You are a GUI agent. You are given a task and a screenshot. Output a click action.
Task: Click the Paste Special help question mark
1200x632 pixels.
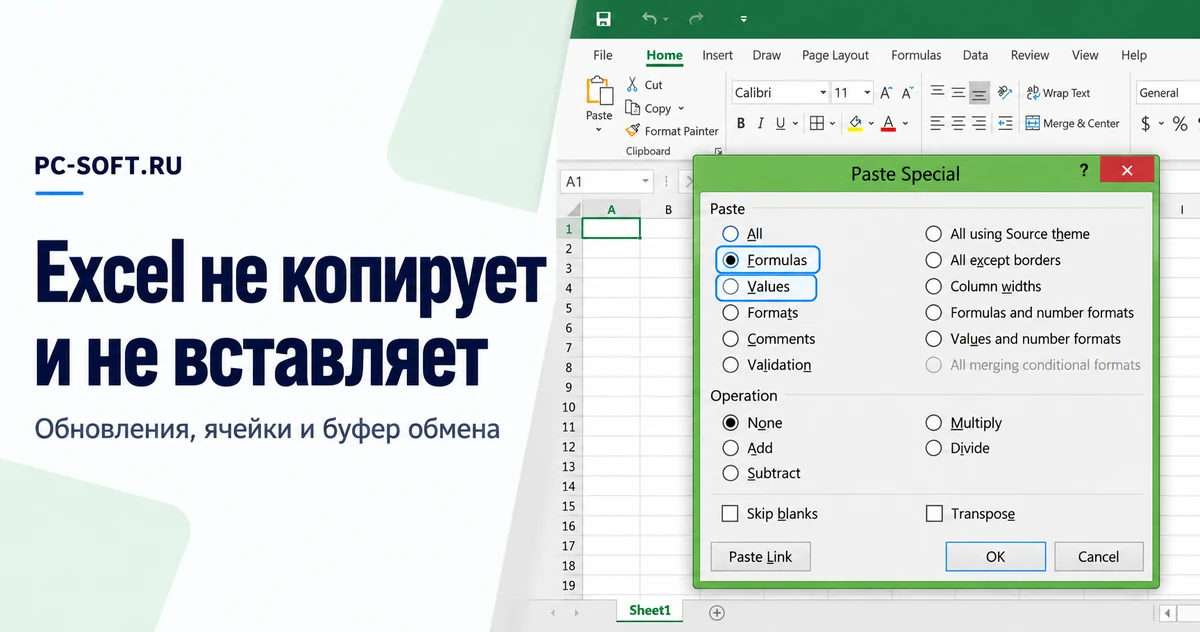point(1084,171)
